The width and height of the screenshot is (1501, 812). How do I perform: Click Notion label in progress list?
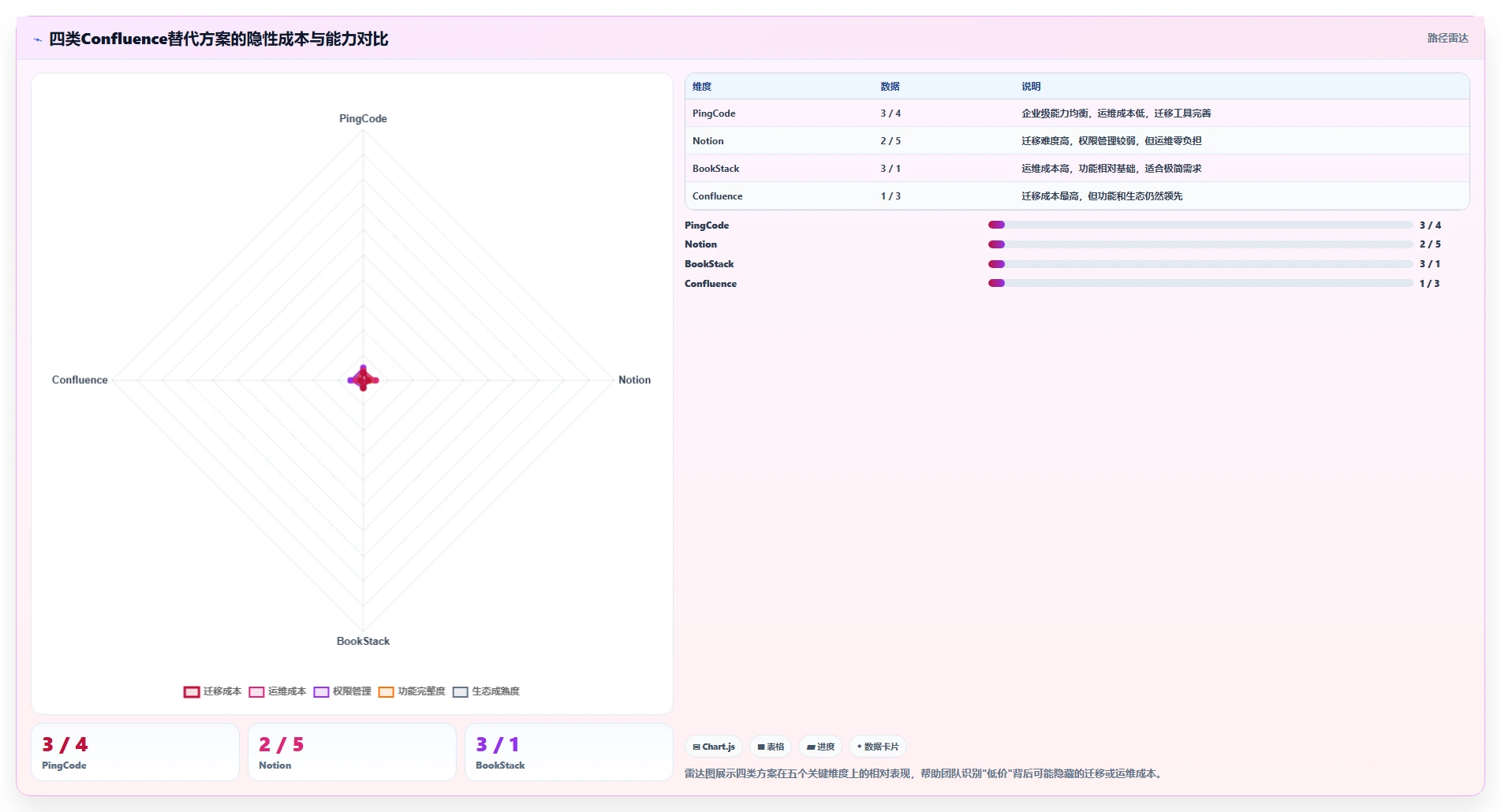point(700,244)
